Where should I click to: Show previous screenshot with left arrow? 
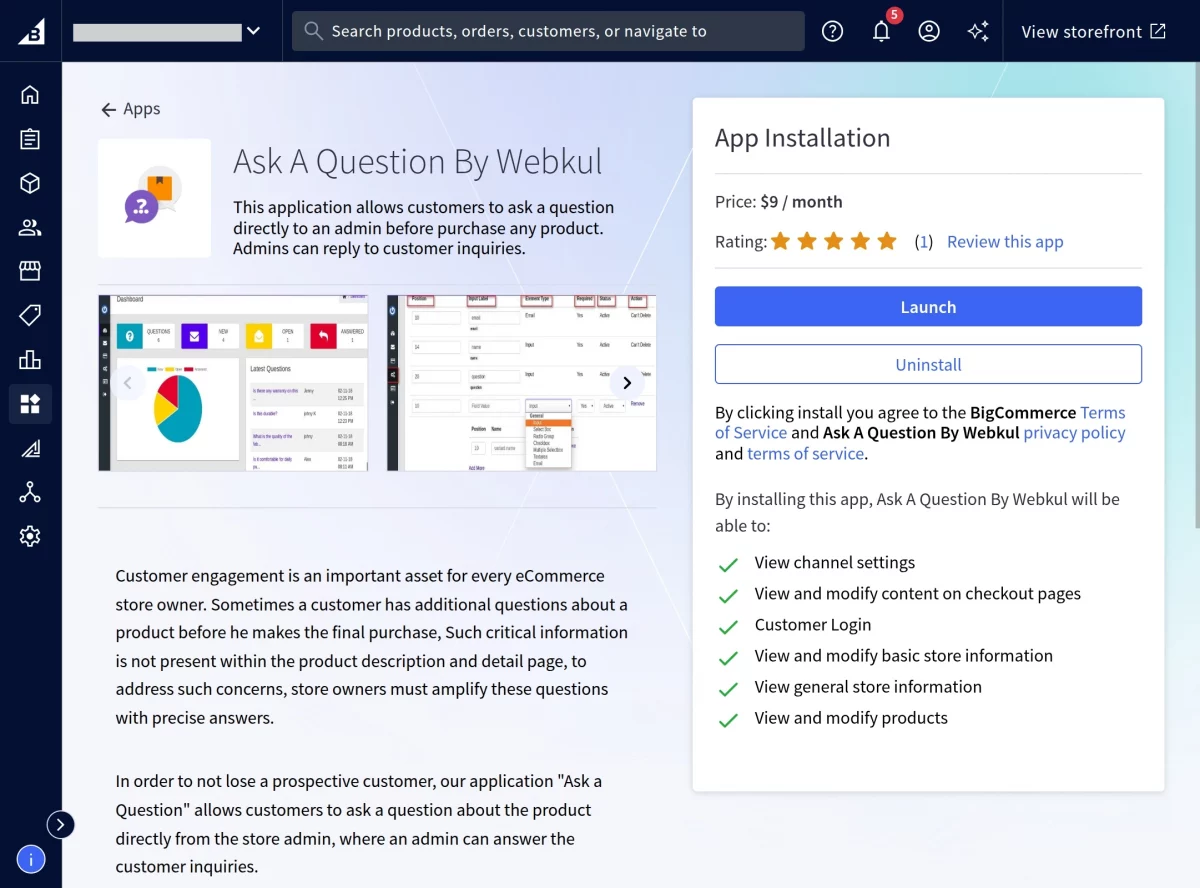[127, 382]
